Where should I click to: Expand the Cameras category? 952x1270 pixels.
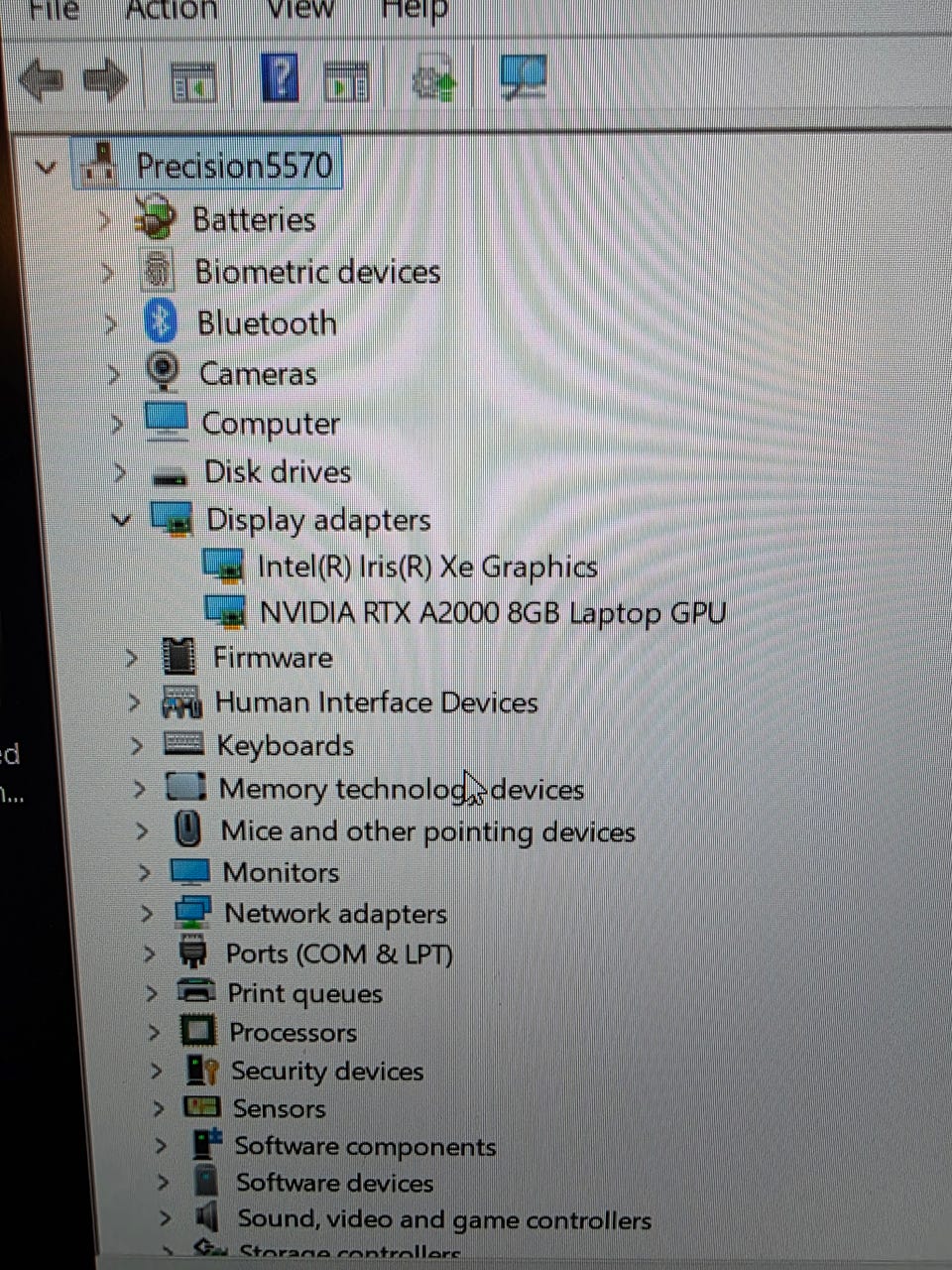(x=114, y=374)
